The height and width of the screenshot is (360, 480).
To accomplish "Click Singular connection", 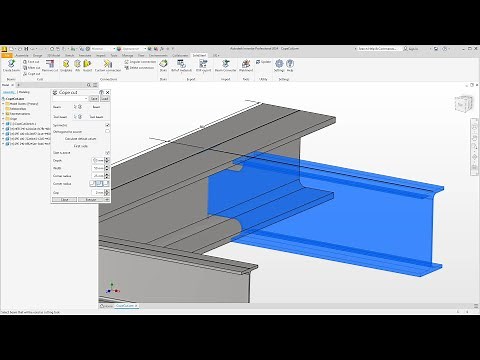I will pos(140,62).
